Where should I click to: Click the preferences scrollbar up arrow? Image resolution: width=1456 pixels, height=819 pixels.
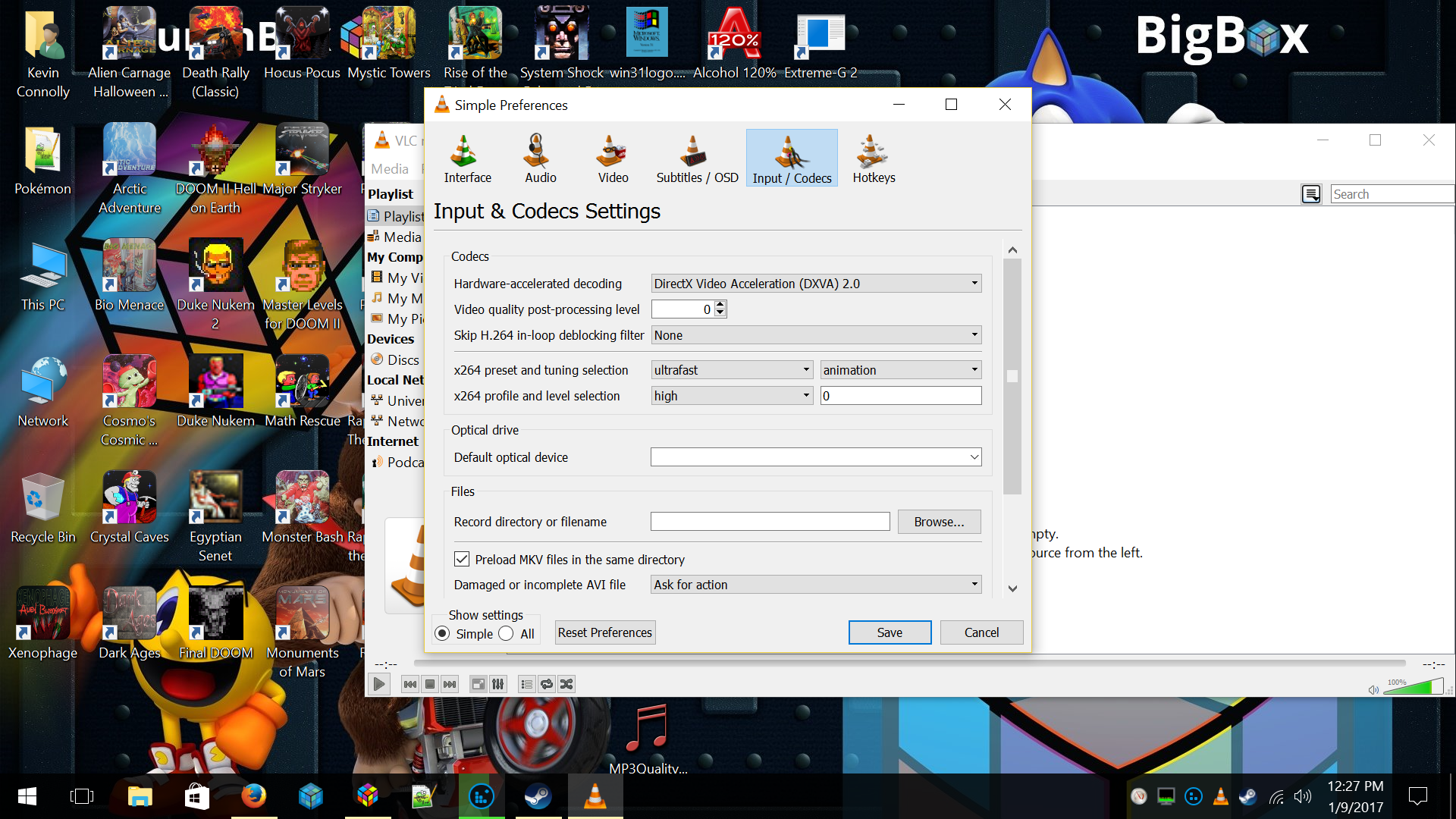point(1012,250)
